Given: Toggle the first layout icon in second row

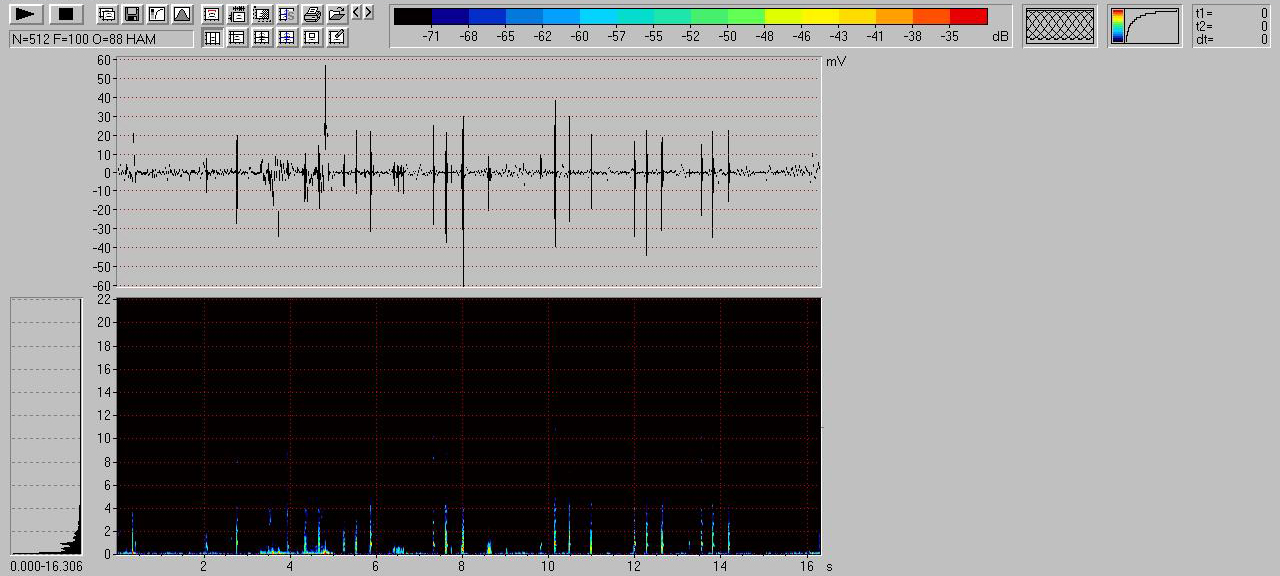Looking at the screenshot, I should tap(212, 38).
